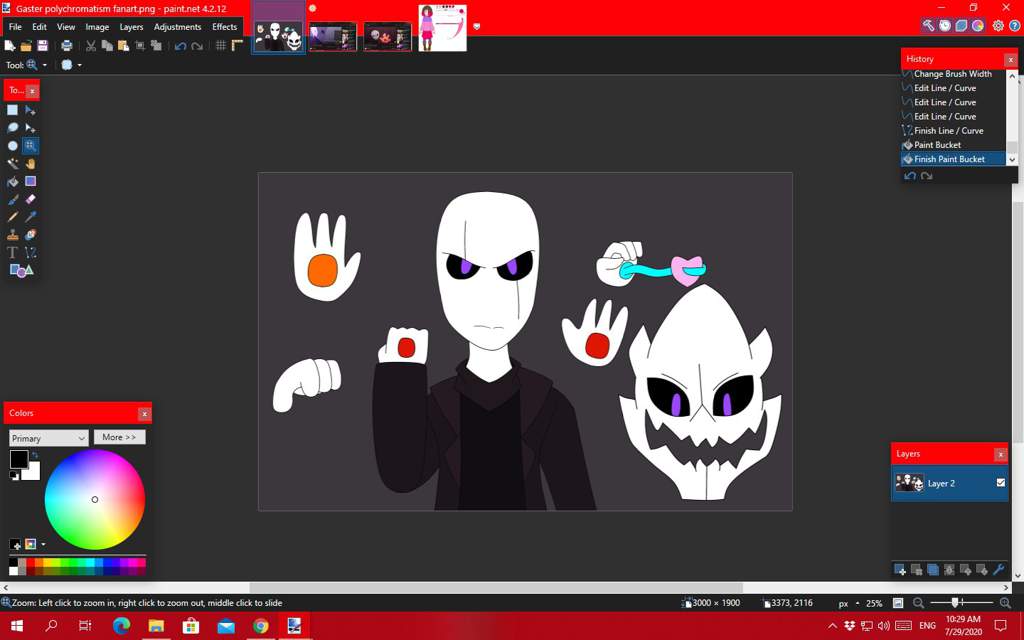Image resolution: width=1024 pixels, height=640 pixels.
Task: Select the Recolor tool
Action: (30, 234)
